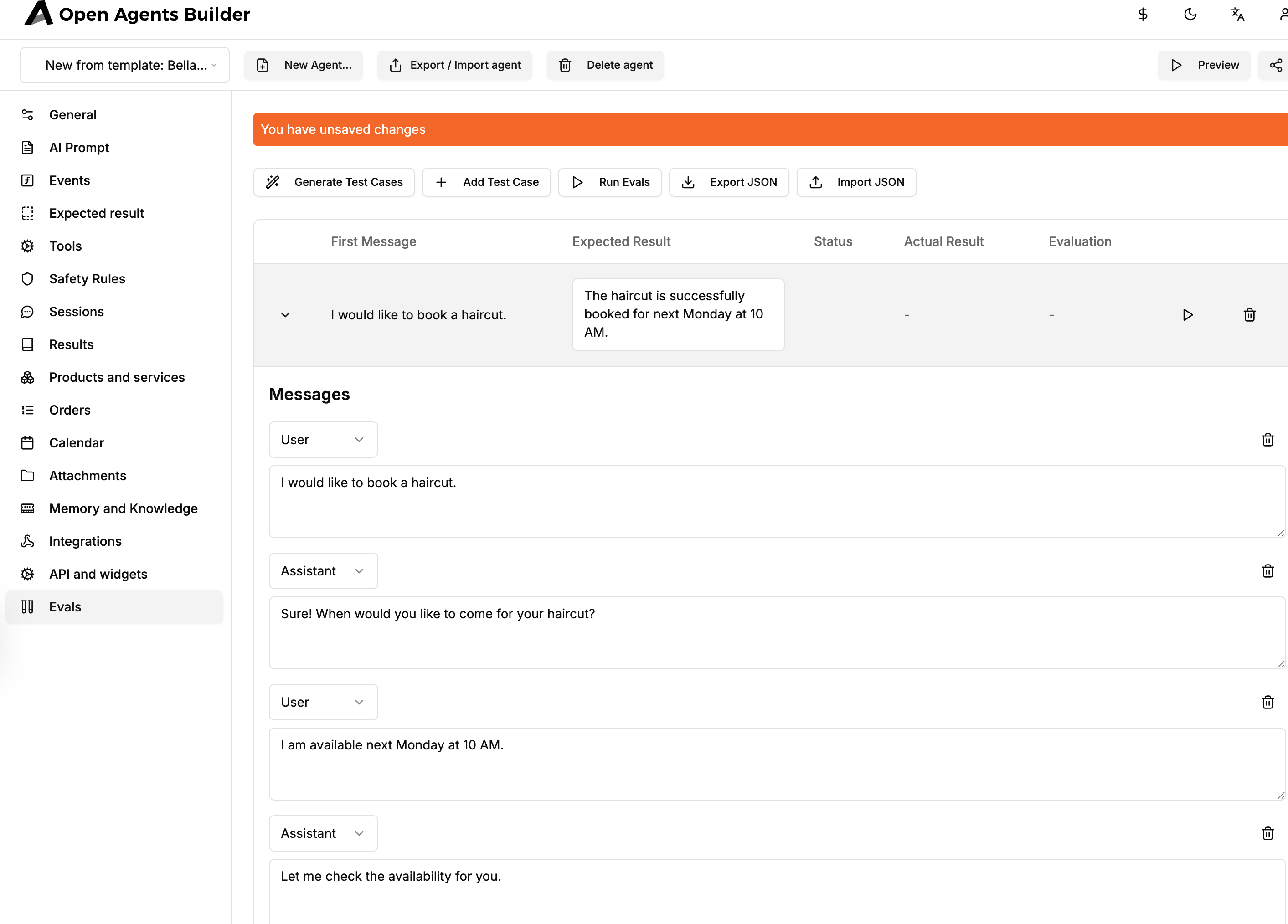Image resolution: width=1288 pixels, height=924 pixels.
Task: Click the API and widgets gear icon
Action: click(x=27, y=575)
